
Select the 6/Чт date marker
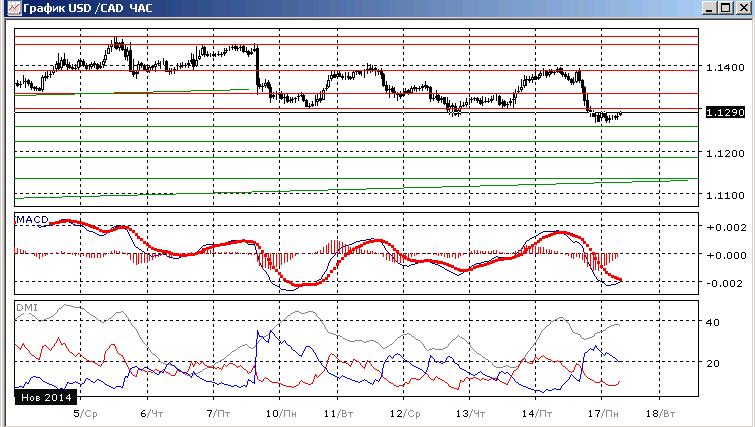(152, 414)
